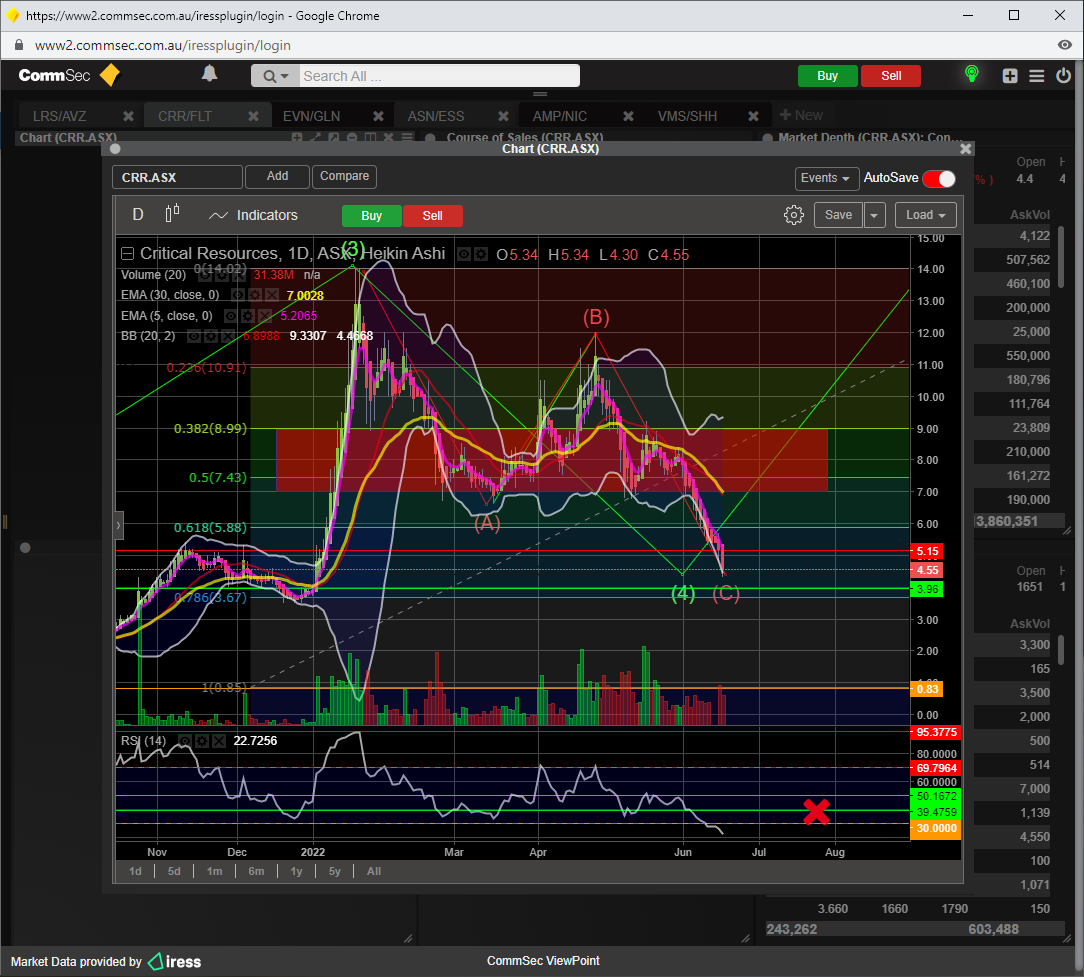This screenshot has width=1084, height=977.
Task: Click the Compare button
Action: click(344, 176)
